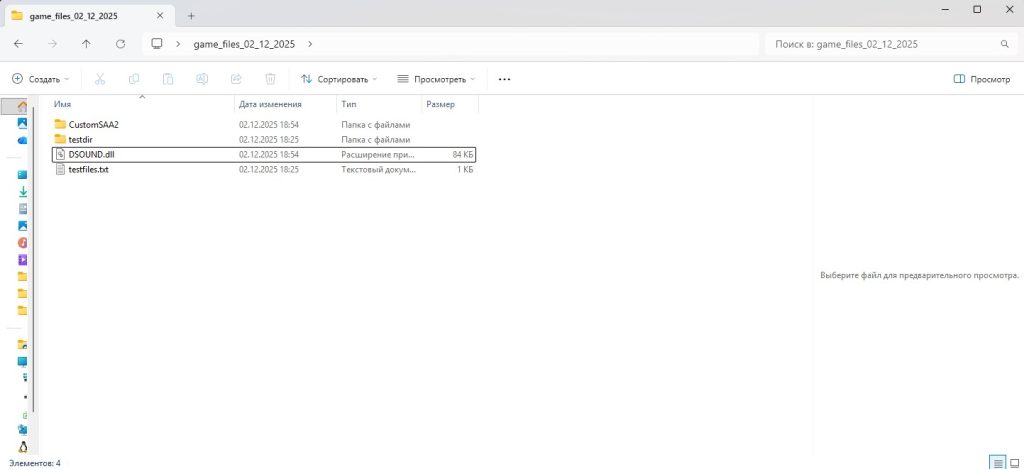Switch to large thumbnails view in status bar
The image size is (1024, 469).
1013,462
